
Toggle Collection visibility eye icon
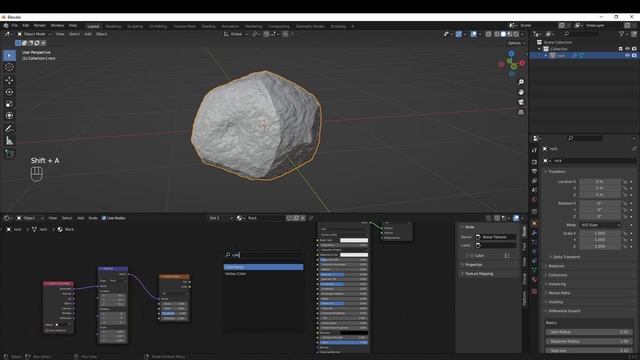pos(627,49)
